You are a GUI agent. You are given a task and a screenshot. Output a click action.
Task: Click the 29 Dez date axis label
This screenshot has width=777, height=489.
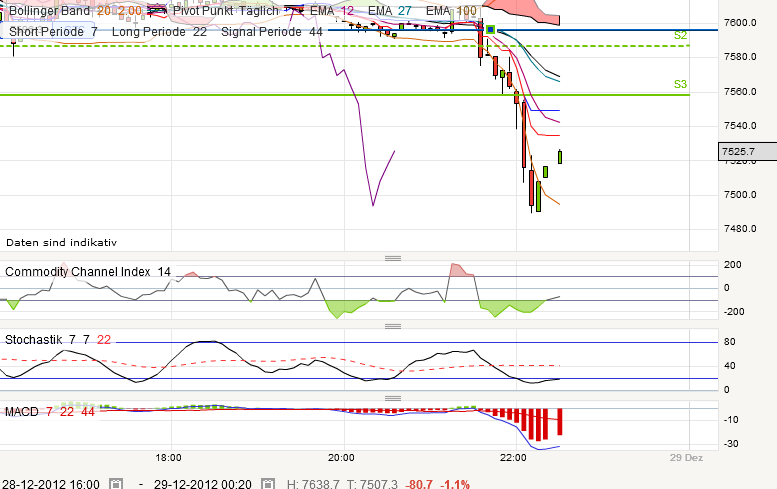686,457
